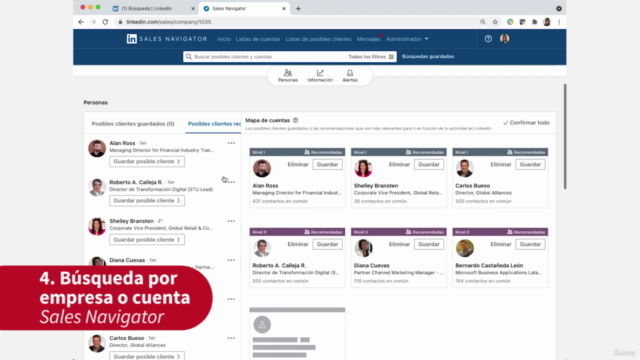Open more options for Shelley Bransten

point(231,221)
